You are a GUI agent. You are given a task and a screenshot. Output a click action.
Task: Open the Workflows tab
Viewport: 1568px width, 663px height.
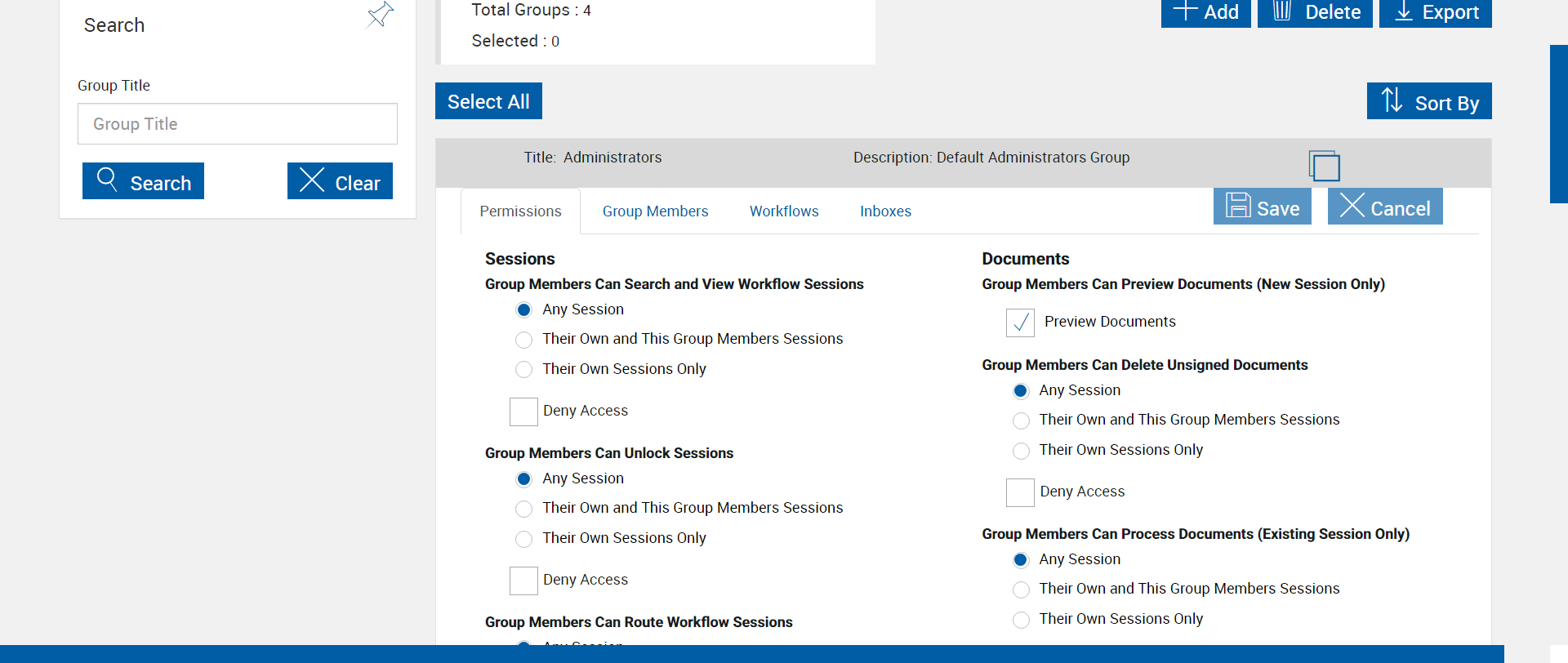[784, 211]
